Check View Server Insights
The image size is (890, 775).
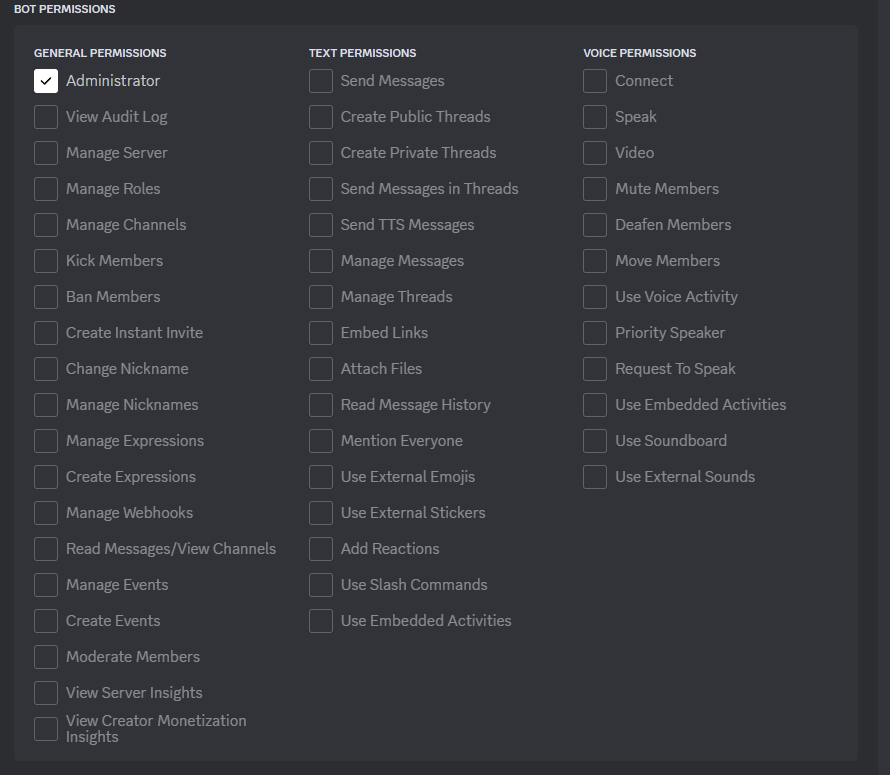46,693
